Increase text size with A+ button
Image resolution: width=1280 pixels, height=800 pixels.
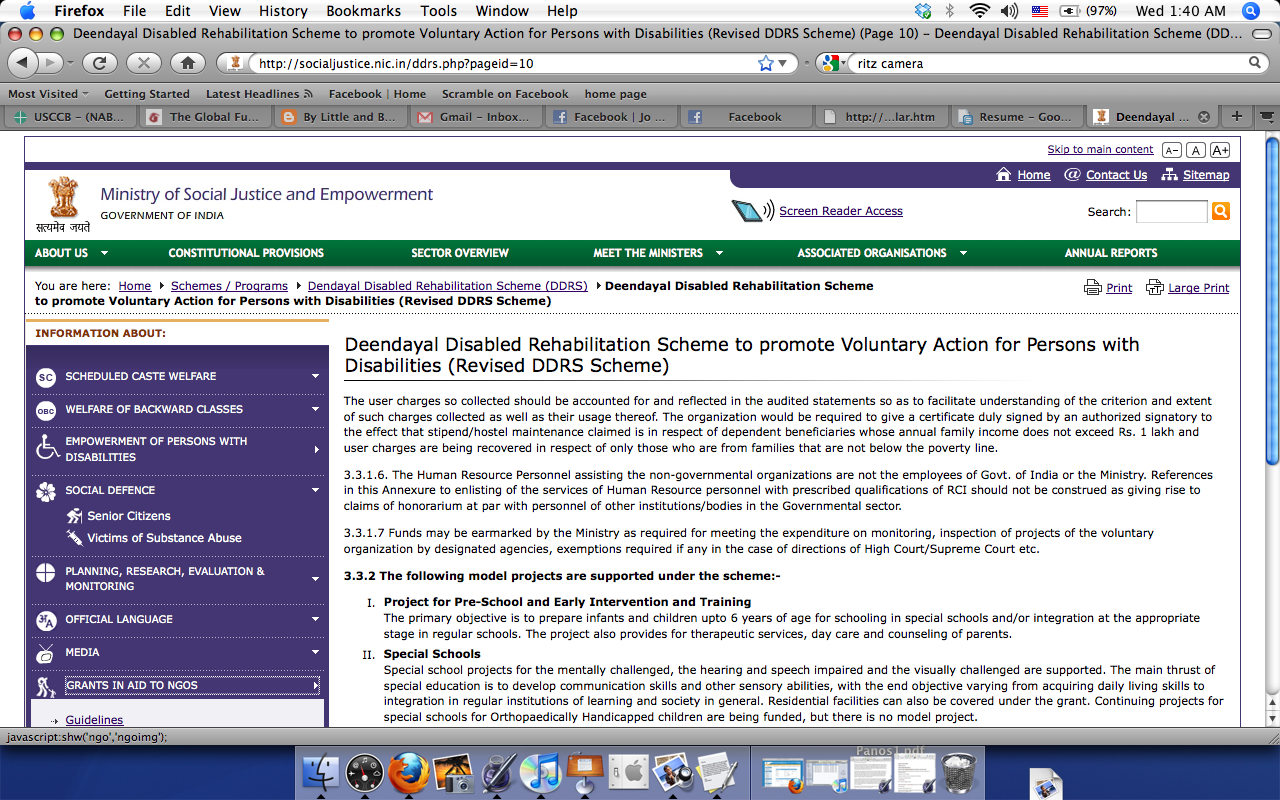(x=1220, y=150)
